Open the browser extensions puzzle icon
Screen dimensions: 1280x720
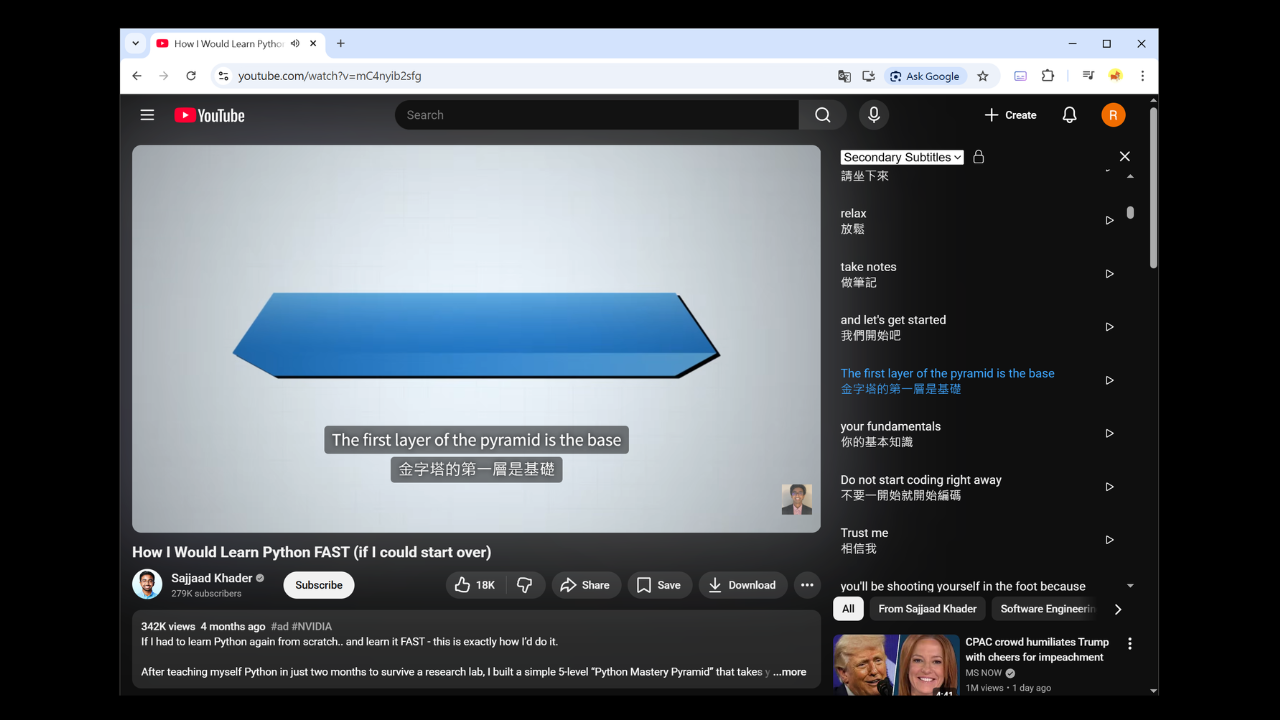pyautogui.click(x=1048, y=76)
